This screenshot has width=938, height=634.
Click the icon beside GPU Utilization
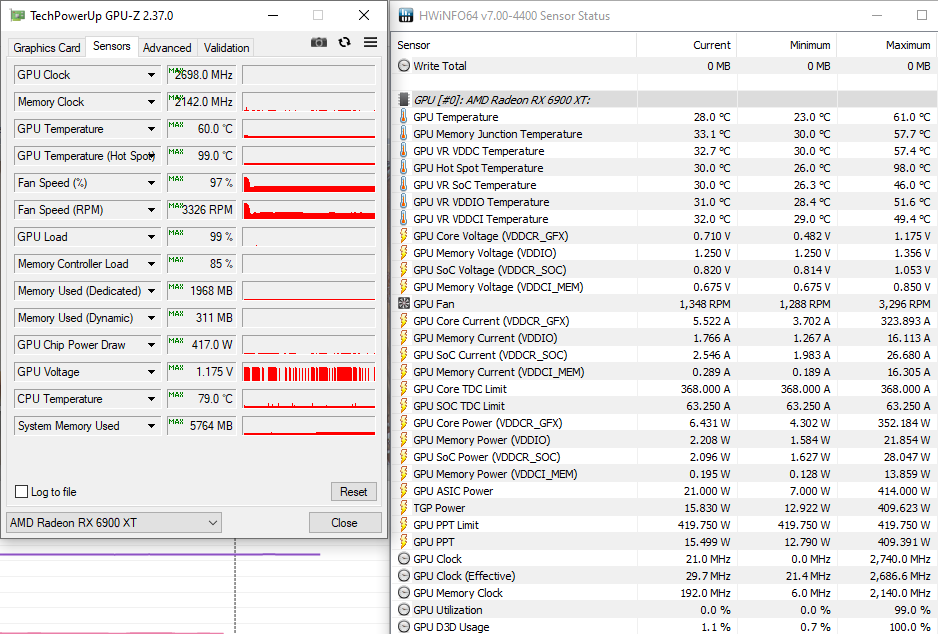[404, 609]
